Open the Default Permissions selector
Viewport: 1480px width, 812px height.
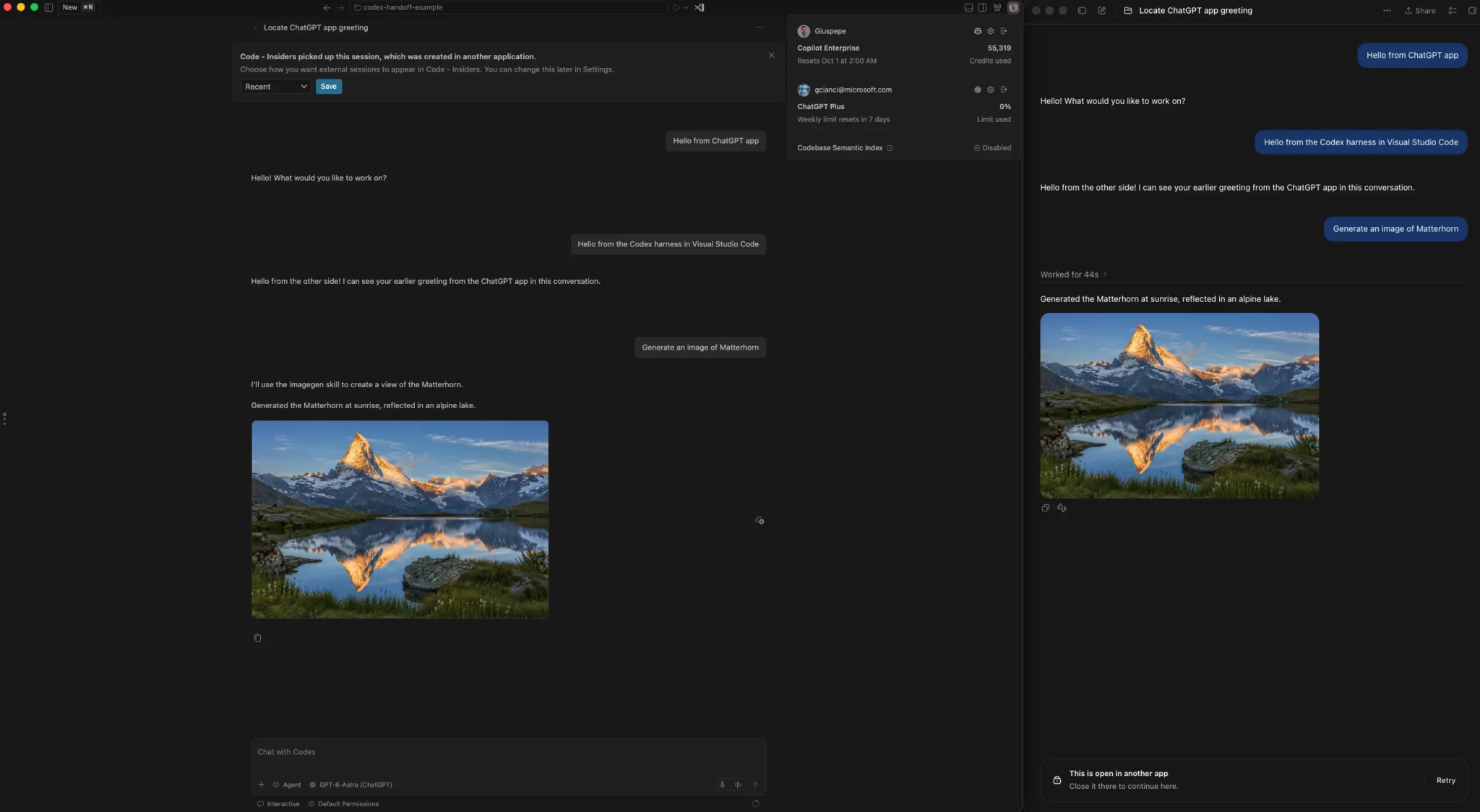(x=343, y=804)
